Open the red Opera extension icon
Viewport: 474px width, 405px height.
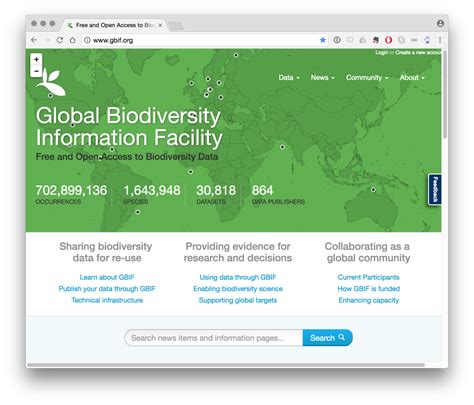click(388, 40)
